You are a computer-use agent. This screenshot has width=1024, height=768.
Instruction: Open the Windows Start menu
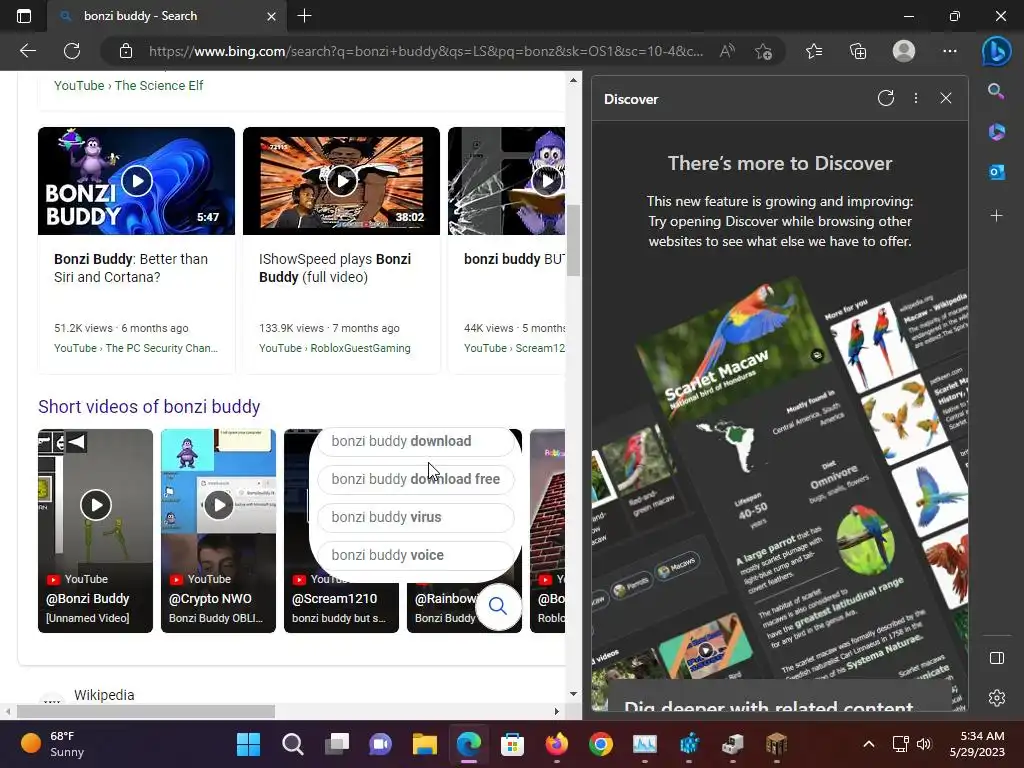coord(248,744)
